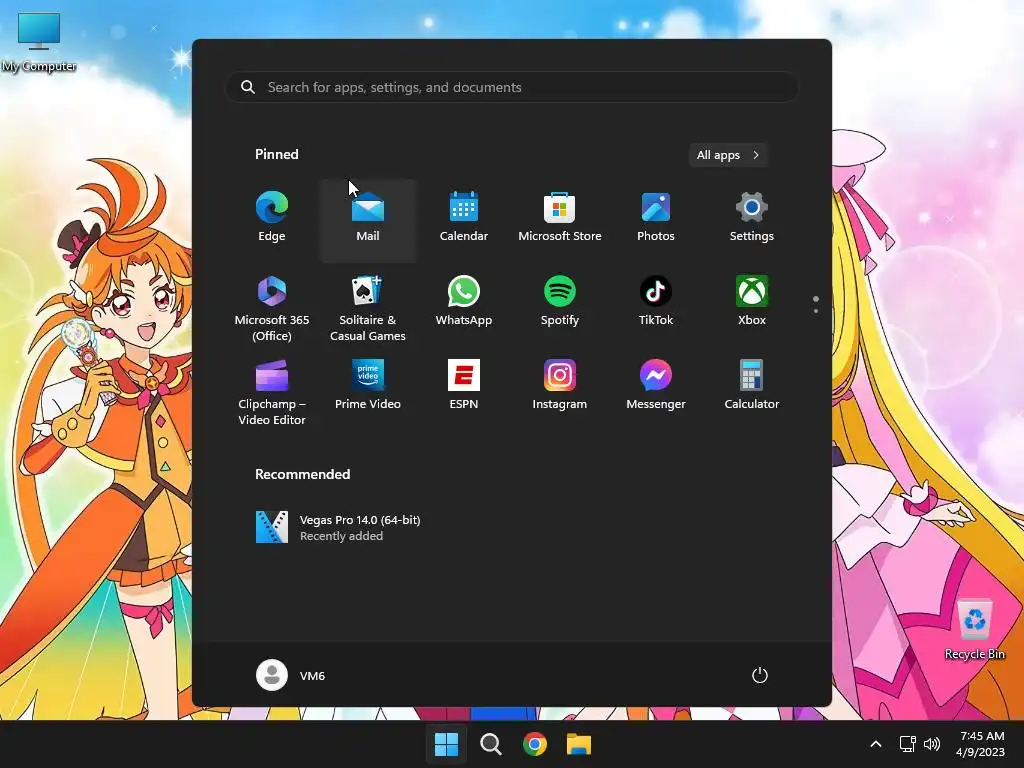Image resolution: width=1024 pixels, height=768 pixels.
Task: Launch Instagram from pinned apps
Action: click(560, 385)
